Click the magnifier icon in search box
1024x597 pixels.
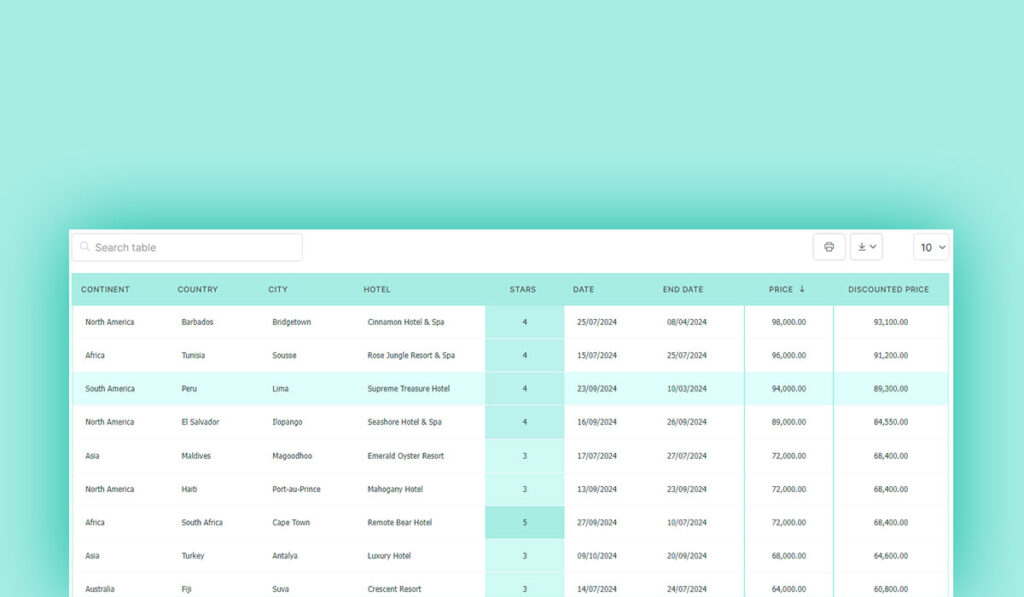coord(85,247)
